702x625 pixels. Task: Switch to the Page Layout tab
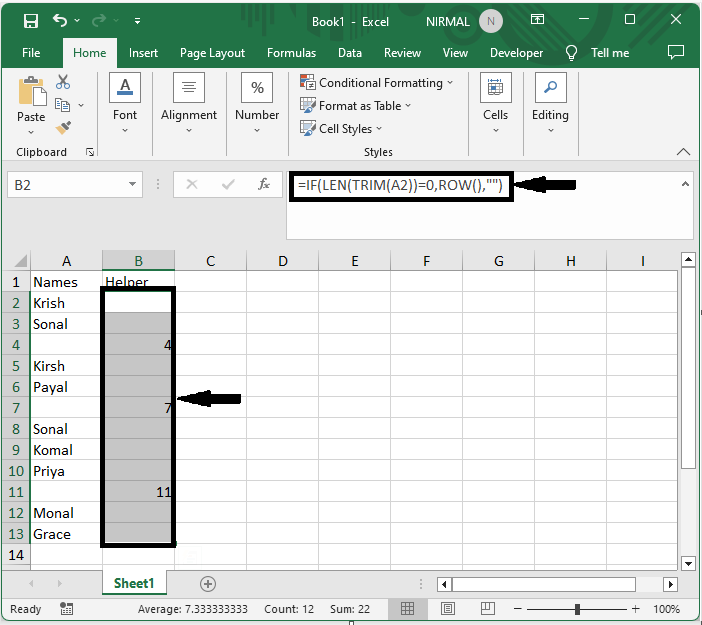pyautogui.click(x=212, y=53)
